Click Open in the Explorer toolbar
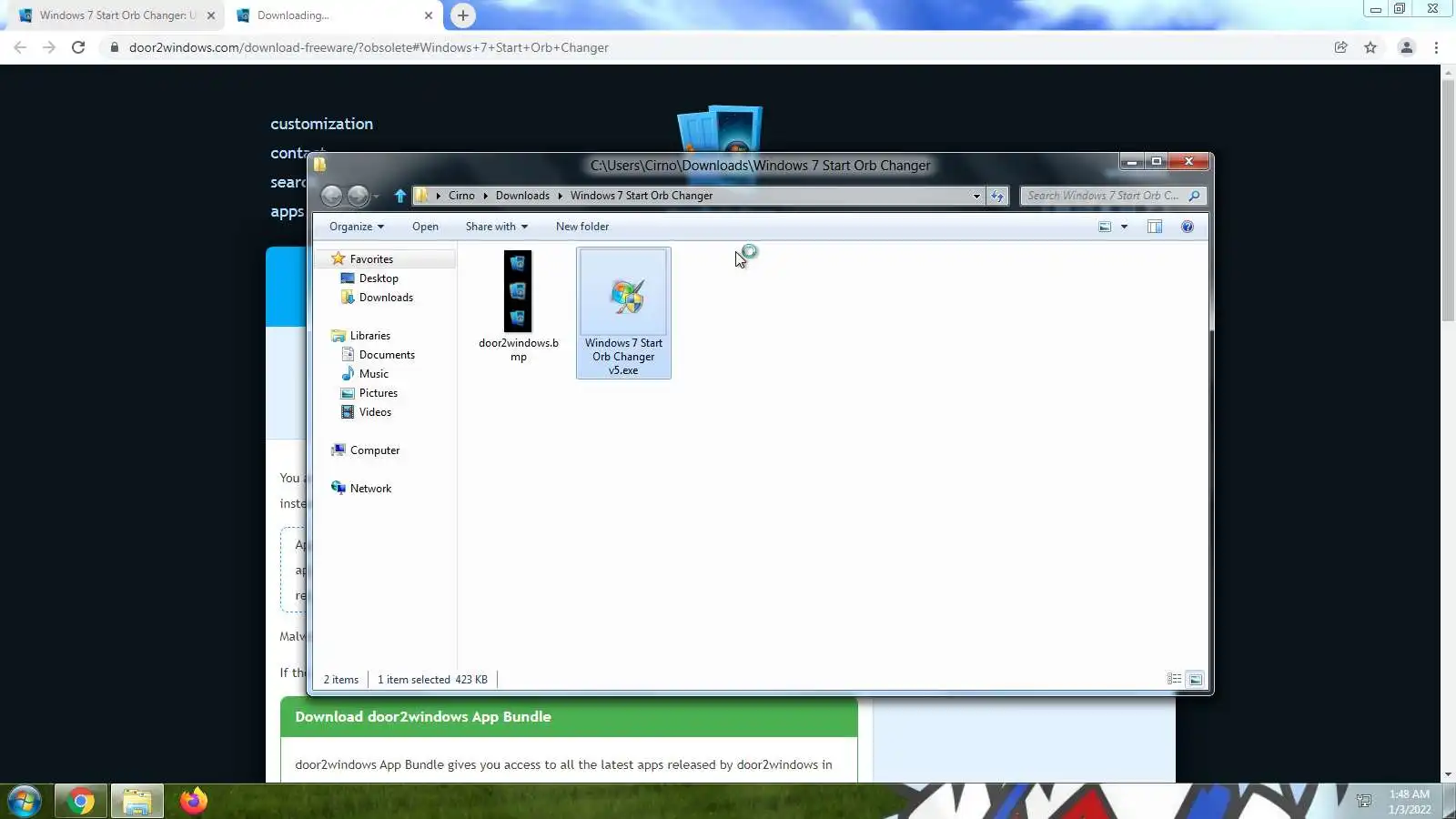 pos(425,227)
